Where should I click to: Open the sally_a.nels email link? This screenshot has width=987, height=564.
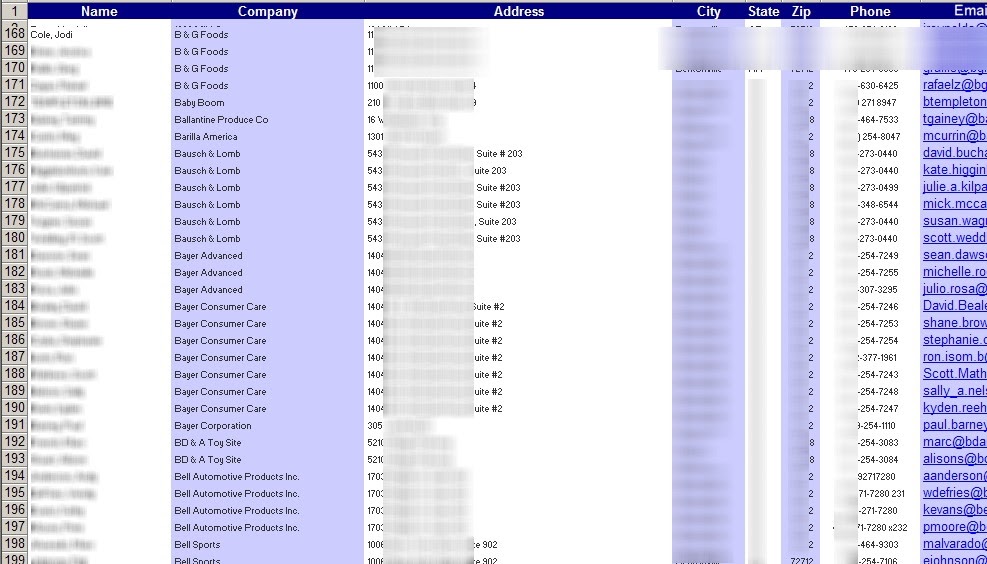(x=954, y=392)
